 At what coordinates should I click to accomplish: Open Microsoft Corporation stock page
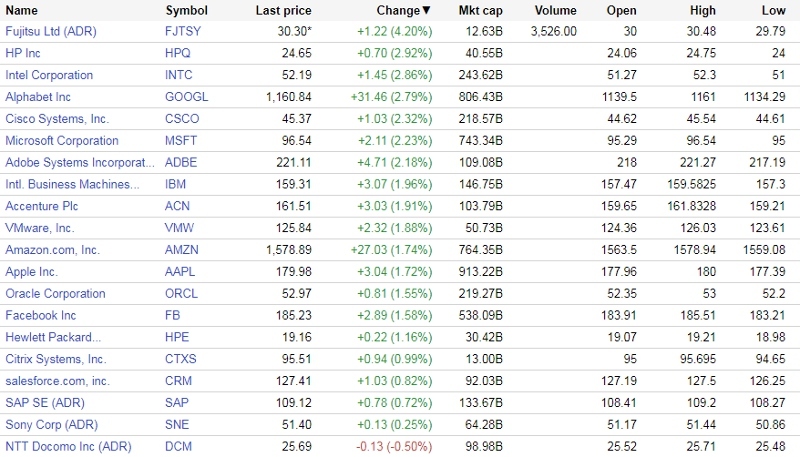[x=62, y=141]
